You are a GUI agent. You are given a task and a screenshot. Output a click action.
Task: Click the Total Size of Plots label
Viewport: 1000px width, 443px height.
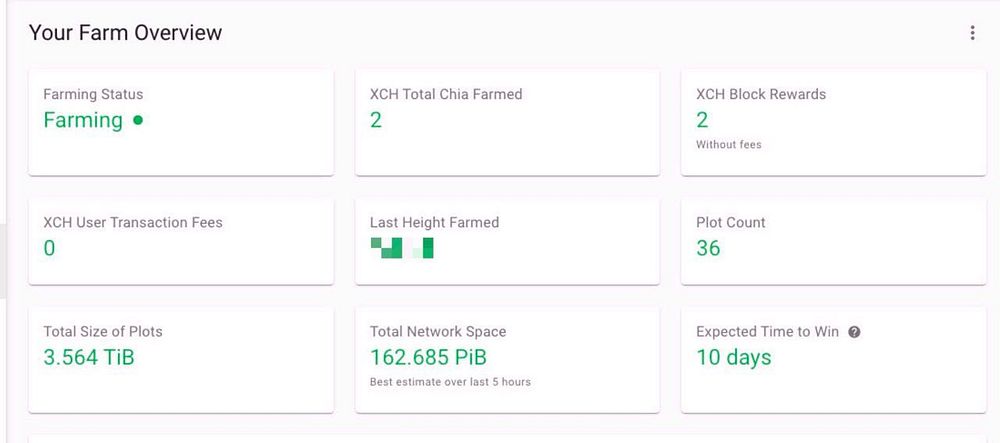click(103, 331)
